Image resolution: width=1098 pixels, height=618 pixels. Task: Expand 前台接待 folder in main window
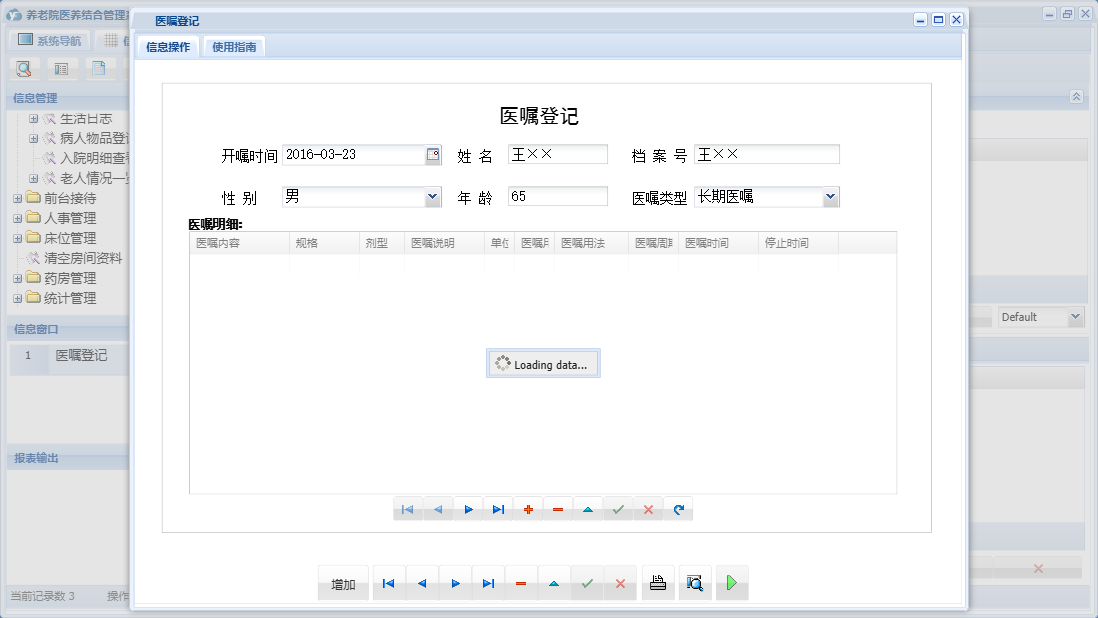18,199
